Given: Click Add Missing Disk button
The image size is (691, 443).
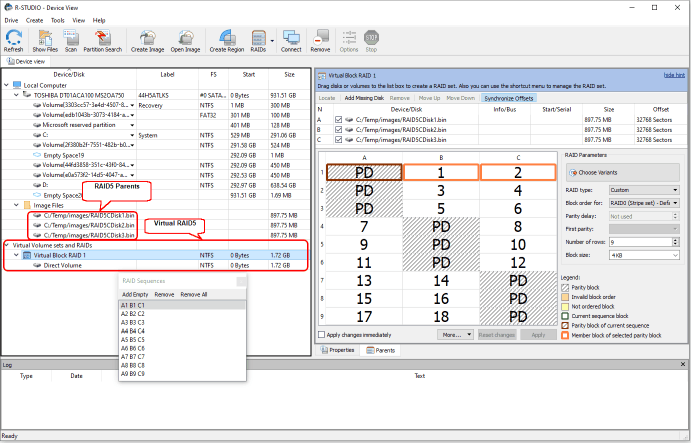Looking at the screenshot, I should coord(364,98).
